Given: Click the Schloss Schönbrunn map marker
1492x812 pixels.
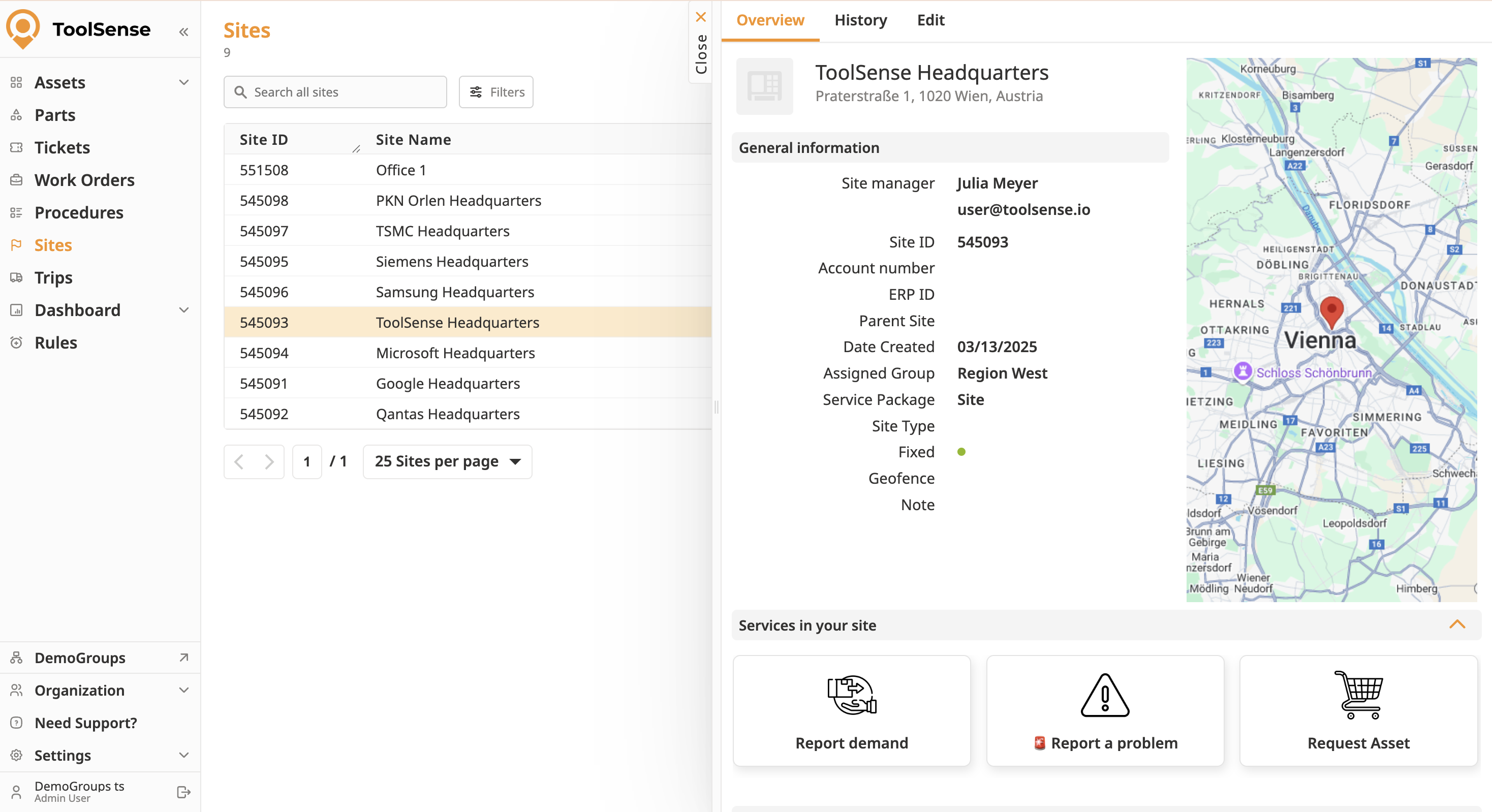Looking at the screenshot, I should click(1242, 370).
